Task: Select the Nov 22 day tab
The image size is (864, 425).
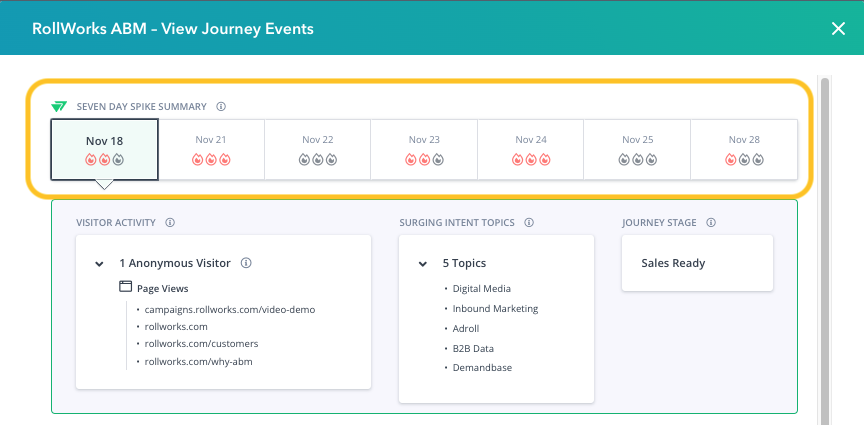Action: point(318,149)
